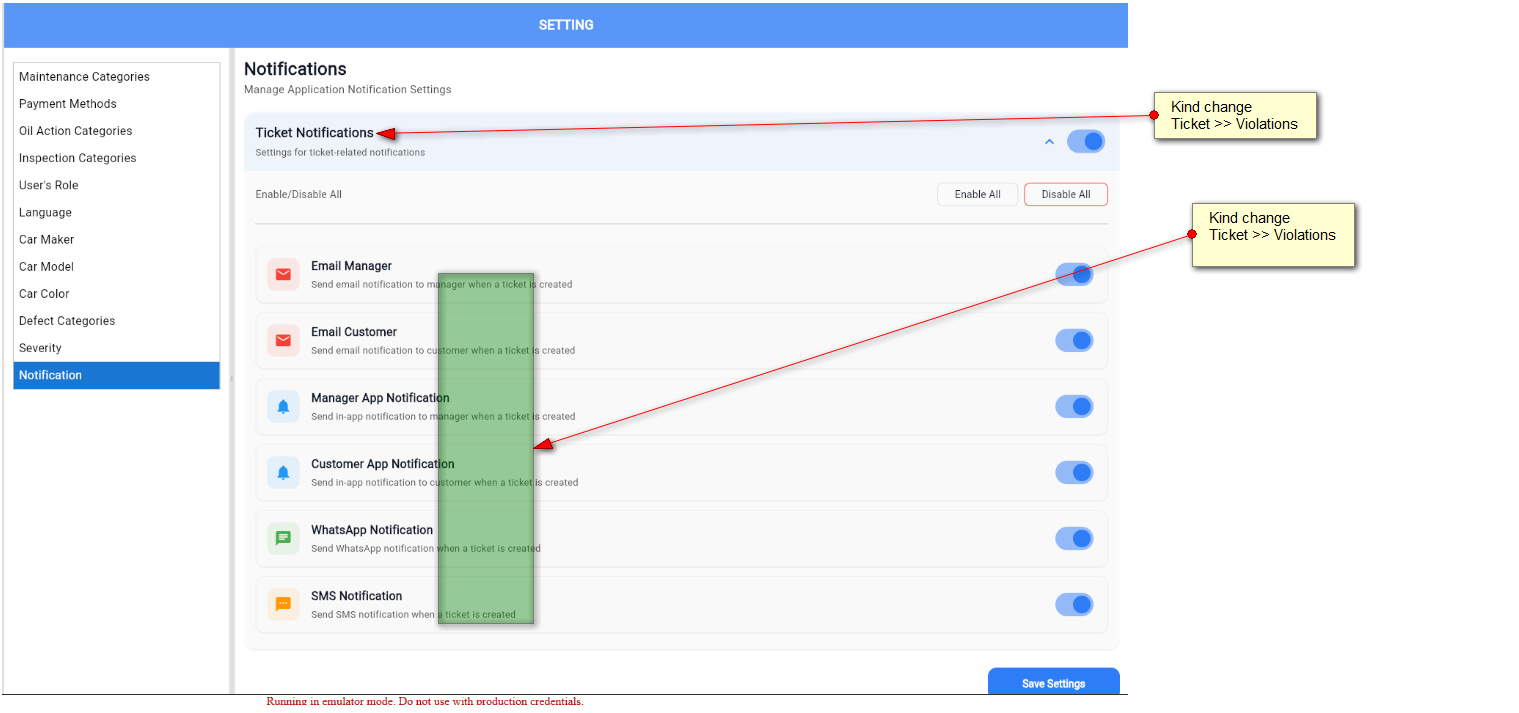This screenshot has height=713, width=1519.
Task: Select Payment Methods from the sidebar
Action: coord(68,104)
